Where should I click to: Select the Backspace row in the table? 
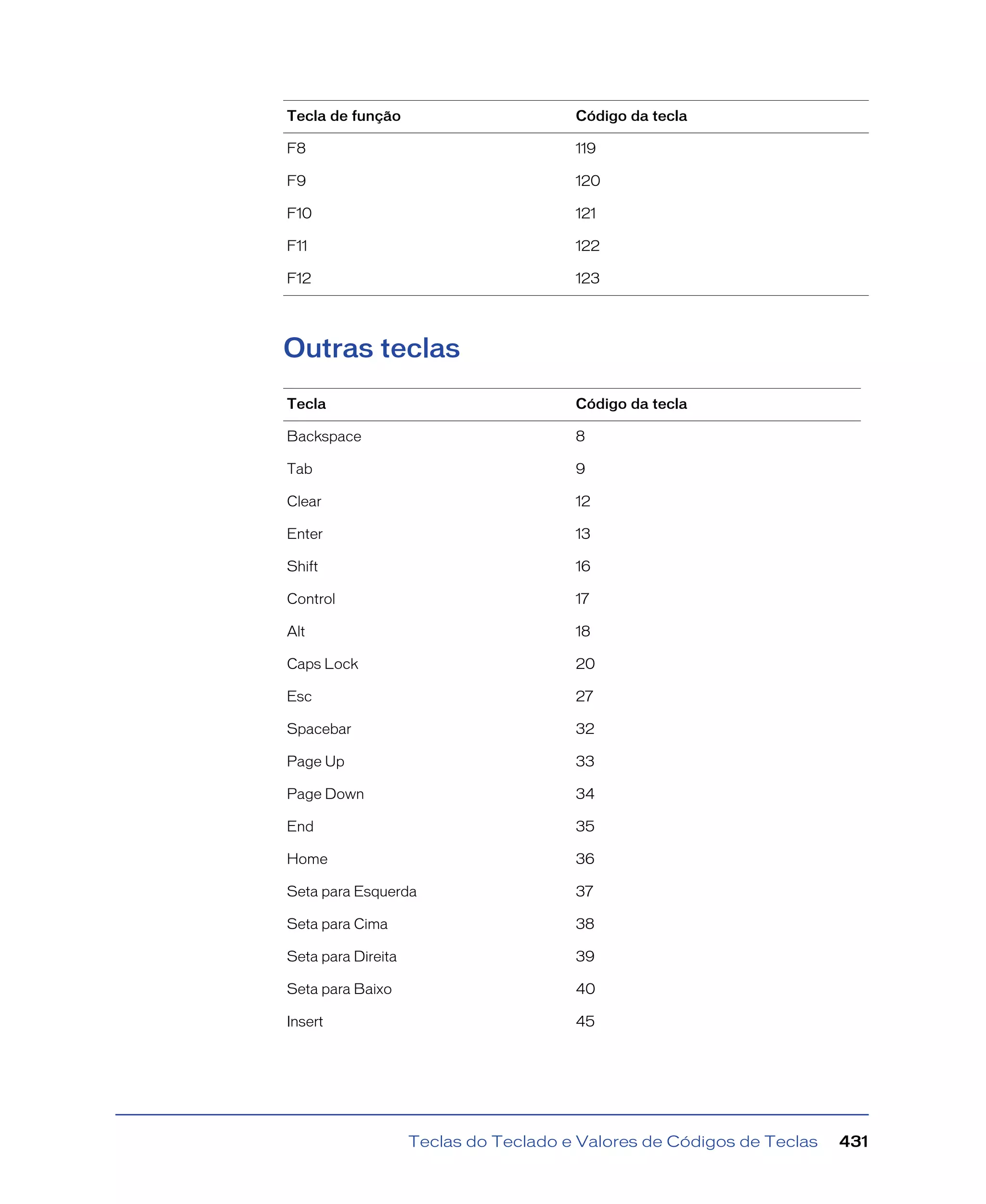tap(572, 436)
